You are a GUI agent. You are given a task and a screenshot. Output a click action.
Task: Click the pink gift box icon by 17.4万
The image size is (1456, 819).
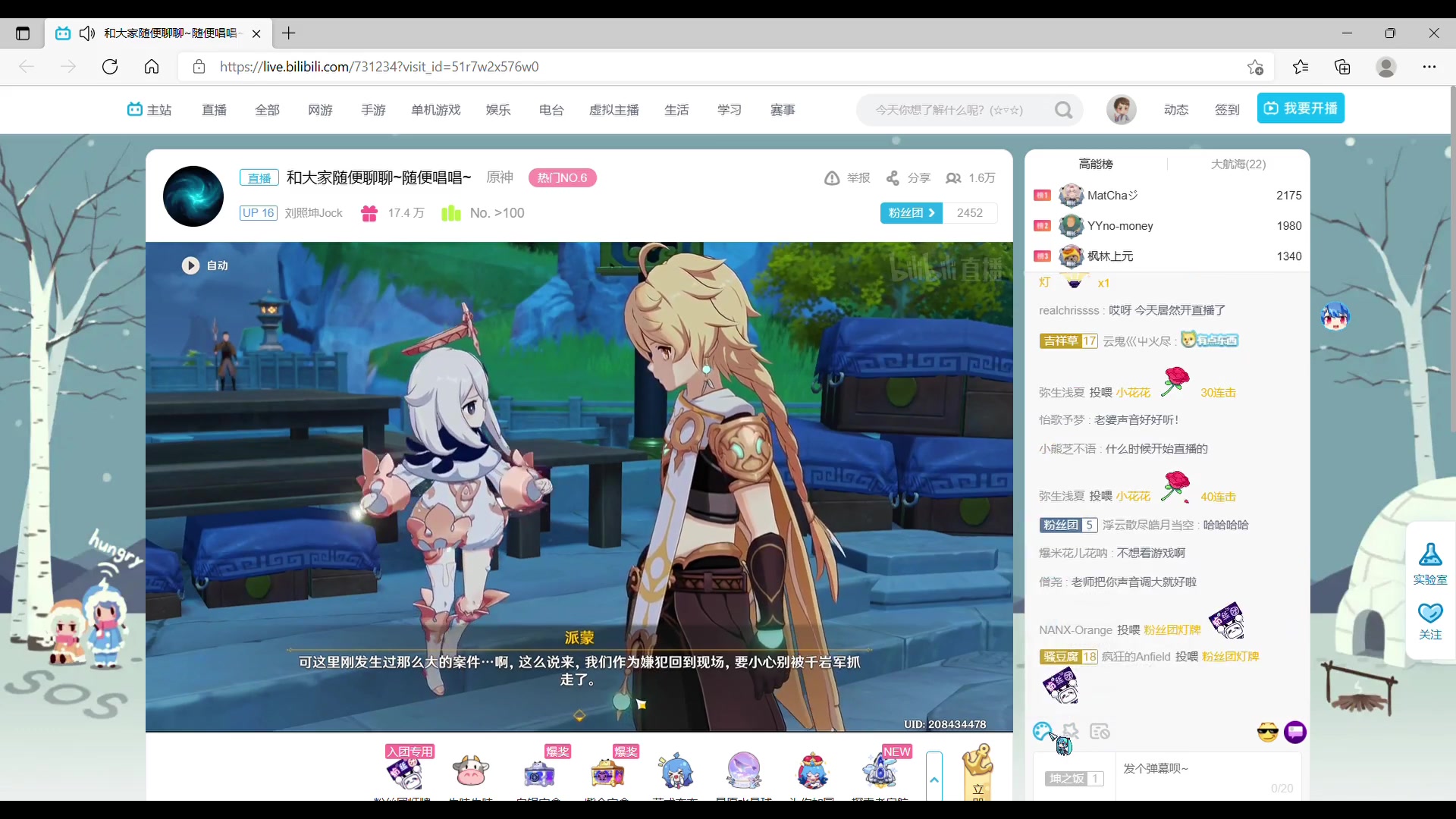pyautogui.click(x=369, y=213)
